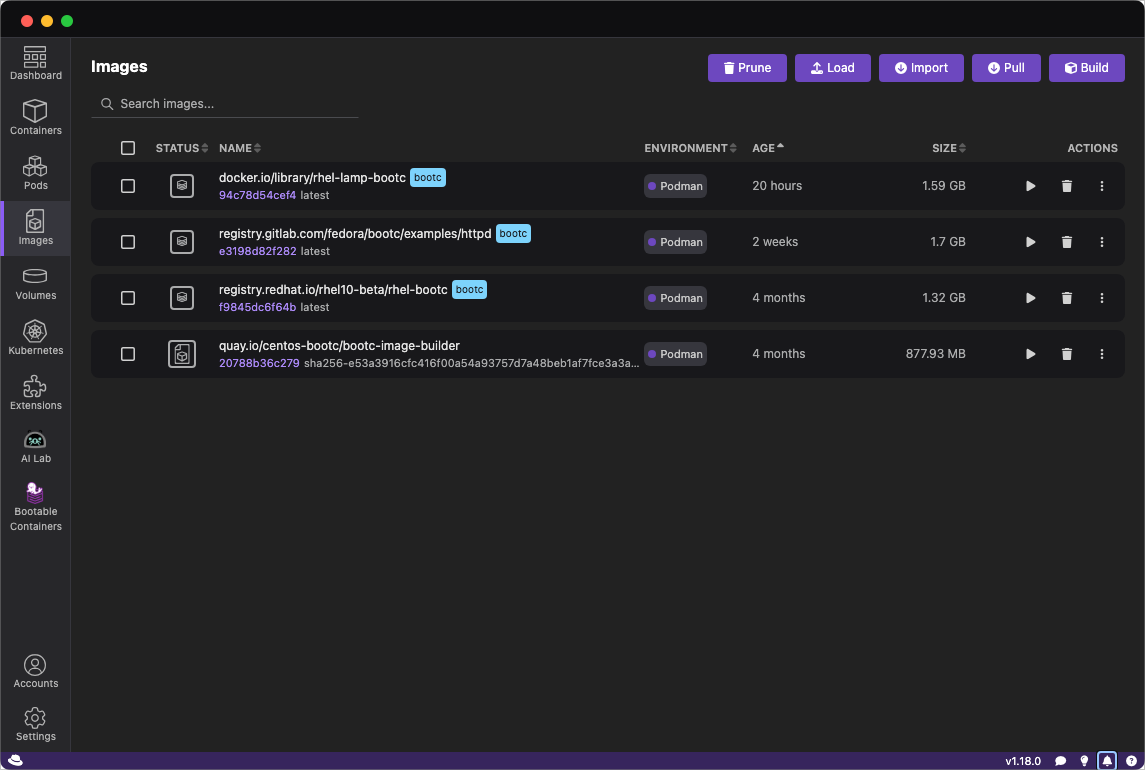The height and width of the screenshot is (770, 1145).
Task: Open the Extensions page
Action: [35, 393]
